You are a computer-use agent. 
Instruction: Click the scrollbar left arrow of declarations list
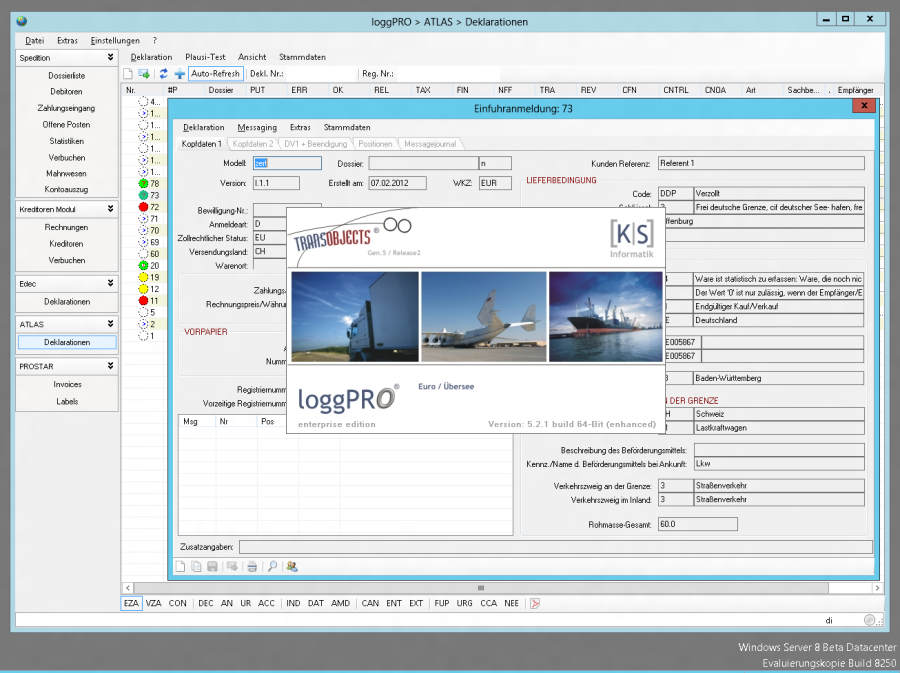(x=127, y=588)
